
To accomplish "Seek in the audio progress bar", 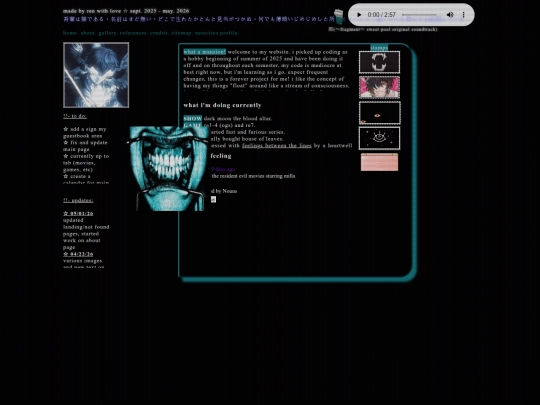I will click(419, 15).
